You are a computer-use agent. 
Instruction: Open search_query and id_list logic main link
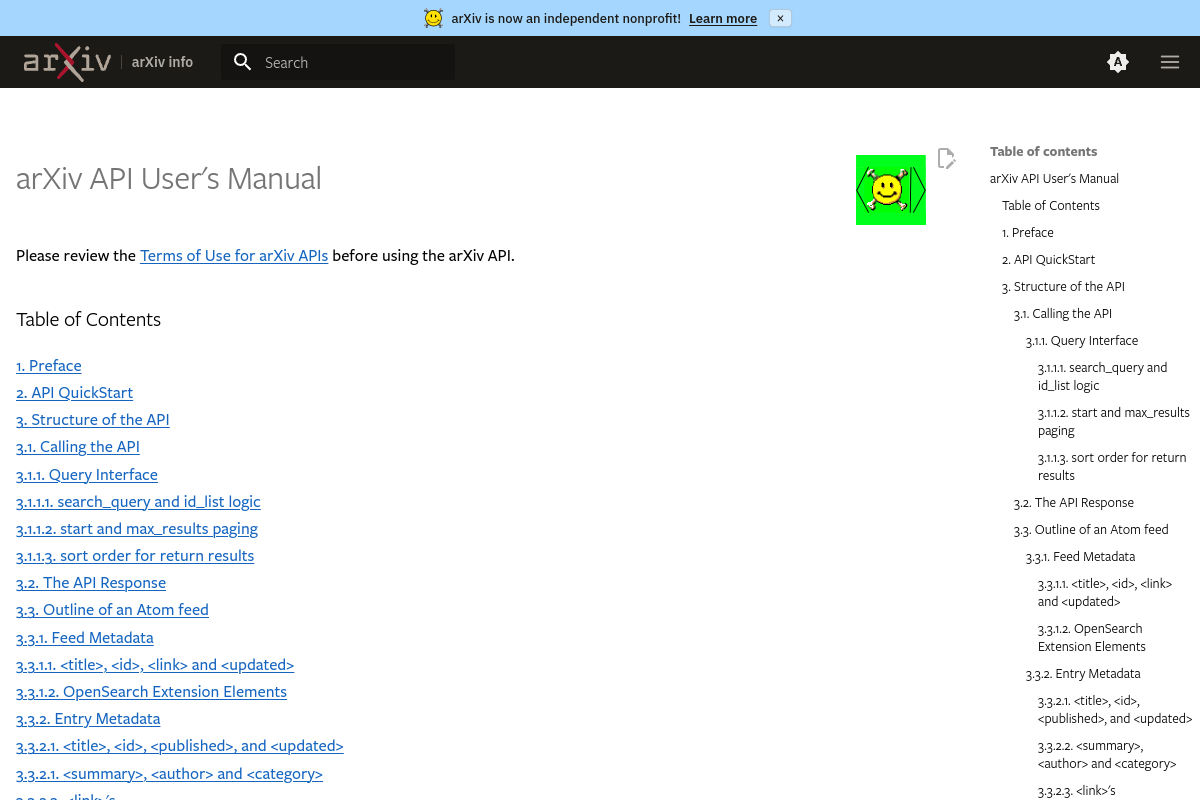138,501
